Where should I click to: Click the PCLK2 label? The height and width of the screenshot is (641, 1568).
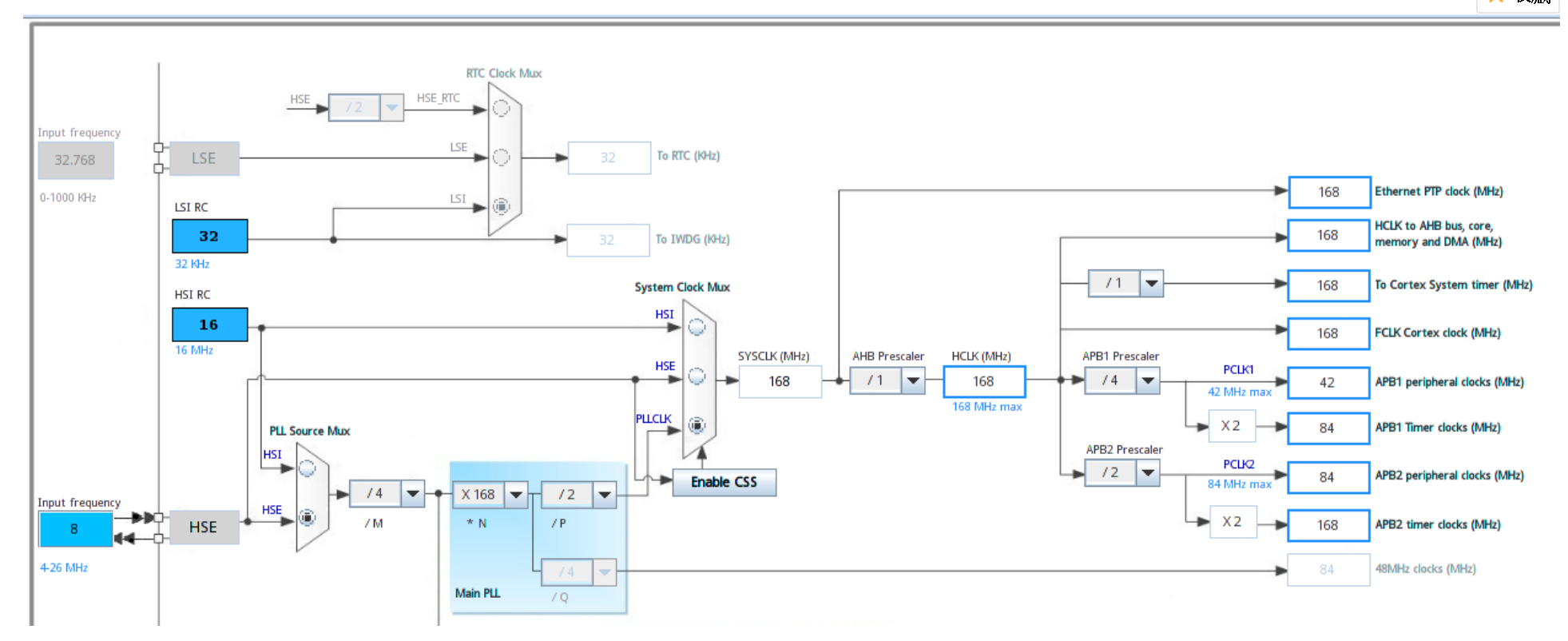pyautogui.click(x=1239, y=464)
